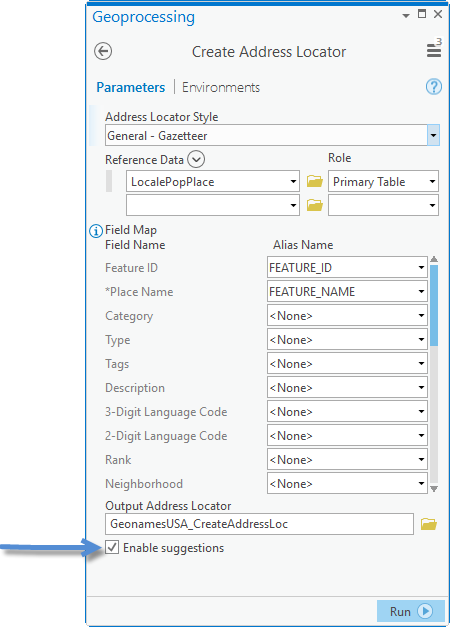Click the Output Address Locator text field
This screenshot has height=627, width=450.
pos(259,524)
